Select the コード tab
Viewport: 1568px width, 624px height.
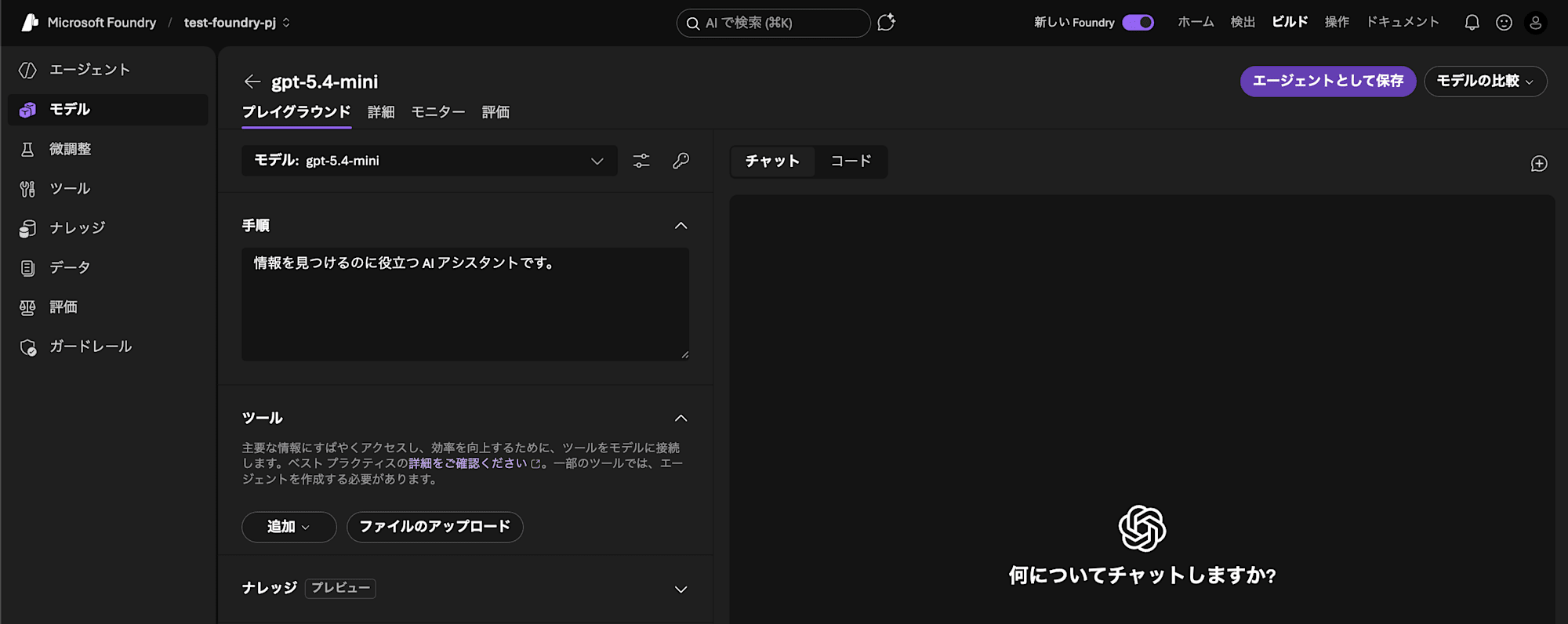click(851, 161)
